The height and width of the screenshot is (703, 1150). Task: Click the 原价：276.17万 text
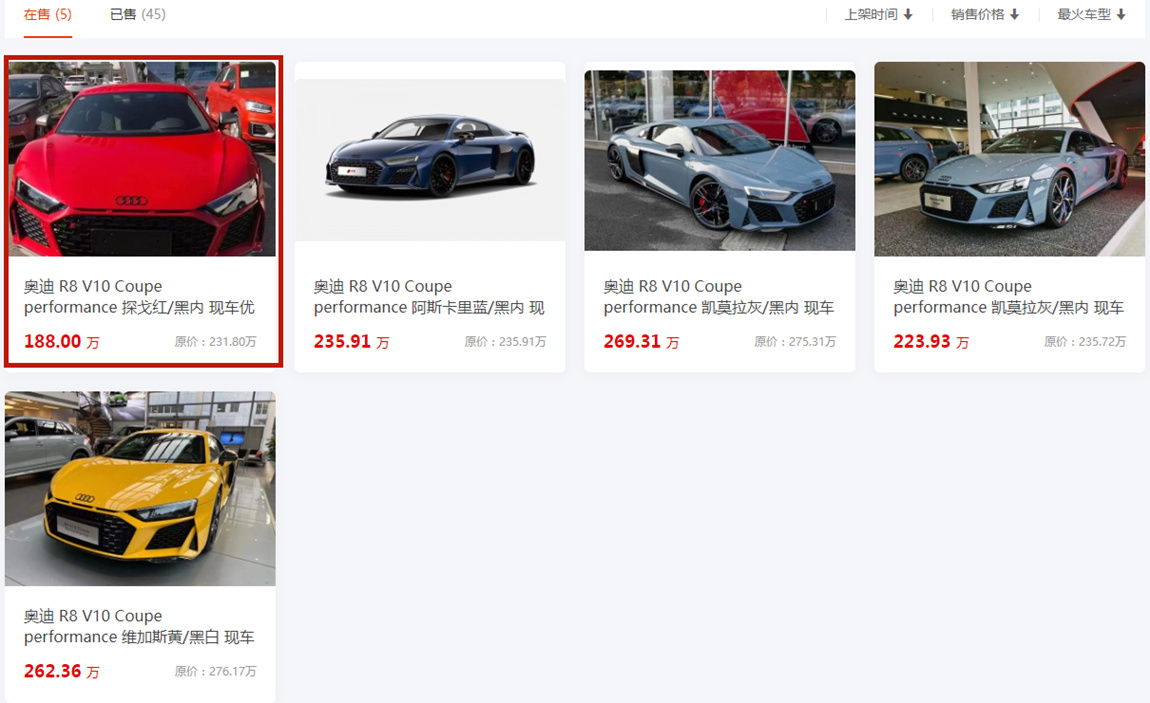[x=216, y=671]
